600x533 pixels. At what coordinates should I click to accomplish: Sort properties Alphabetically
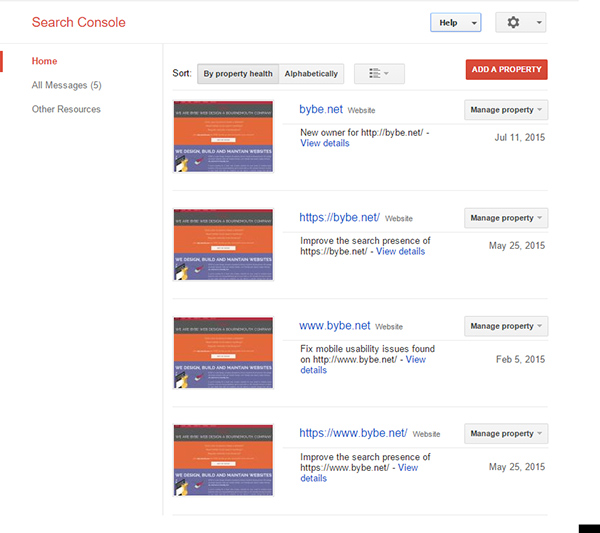point(311,73)
